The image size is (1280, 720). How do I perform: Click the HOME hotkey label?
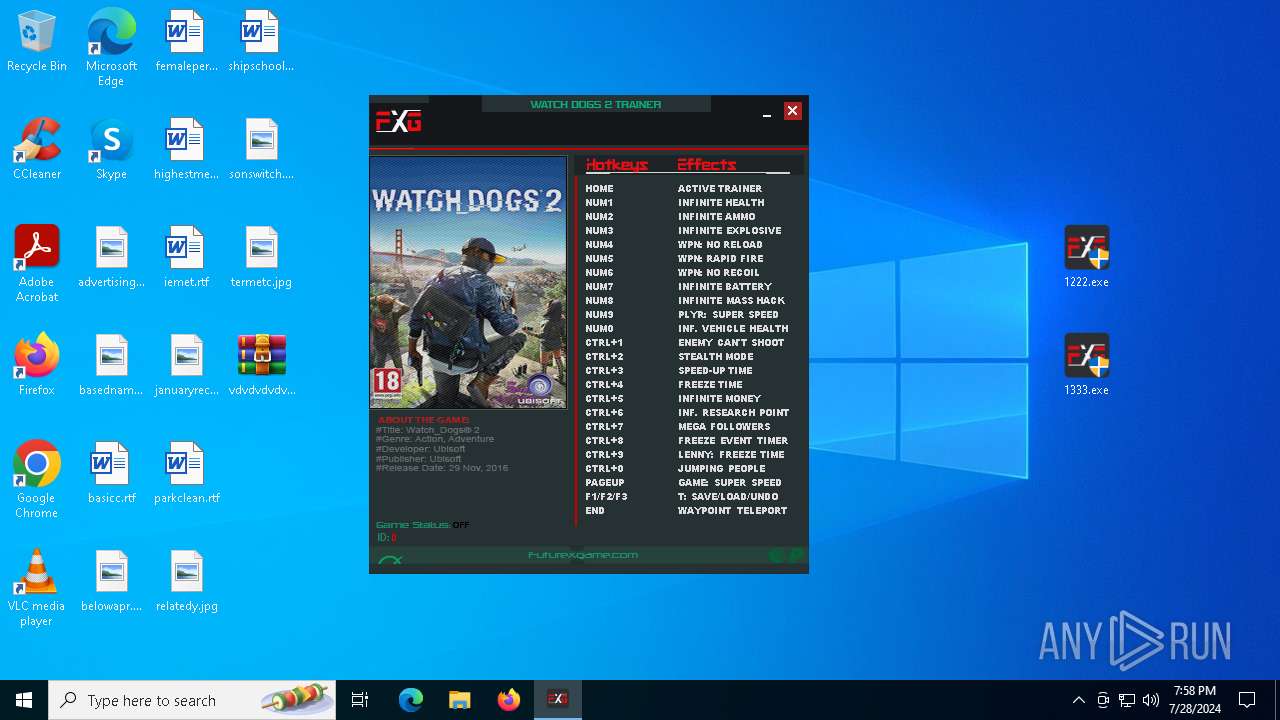[599, 188]
